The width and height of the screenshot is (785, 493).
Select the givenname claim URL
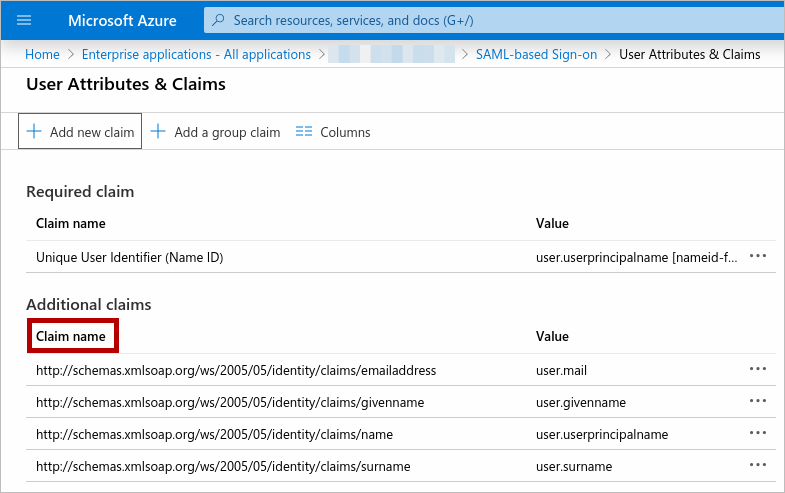click(x=230, y=402)
